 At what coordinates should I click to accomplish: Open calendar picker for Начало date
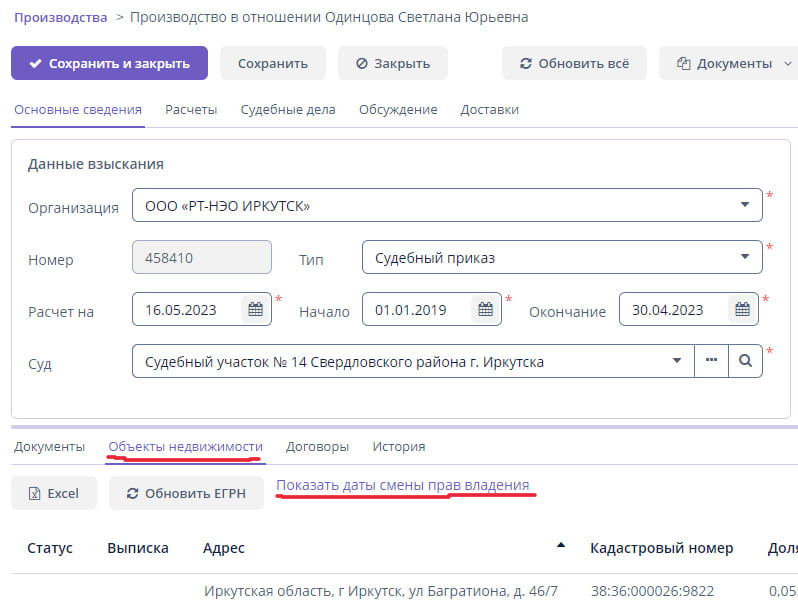pos(485,310)
